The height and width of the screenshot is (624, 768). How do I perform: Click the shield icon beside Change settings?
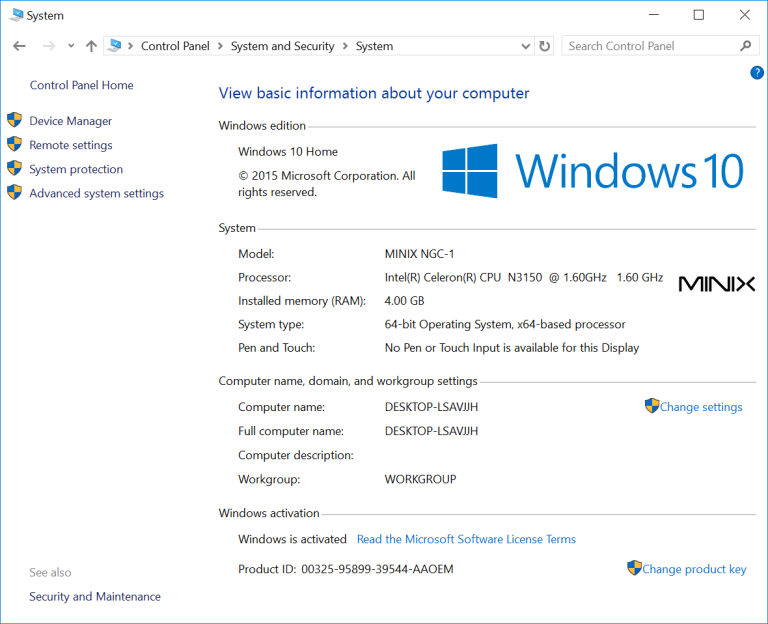coord(652,406)
